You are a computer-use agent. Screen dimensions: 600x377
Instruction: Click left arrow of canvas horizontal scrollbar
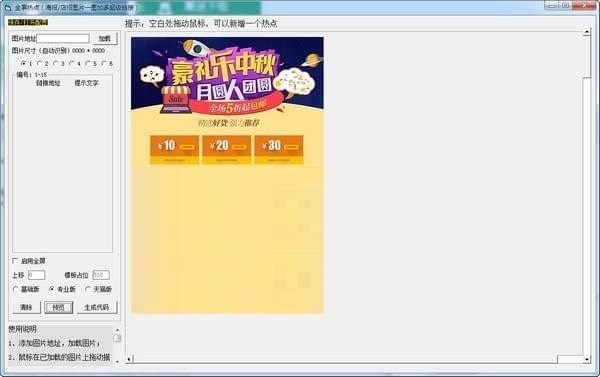click(x=129, y=359)
